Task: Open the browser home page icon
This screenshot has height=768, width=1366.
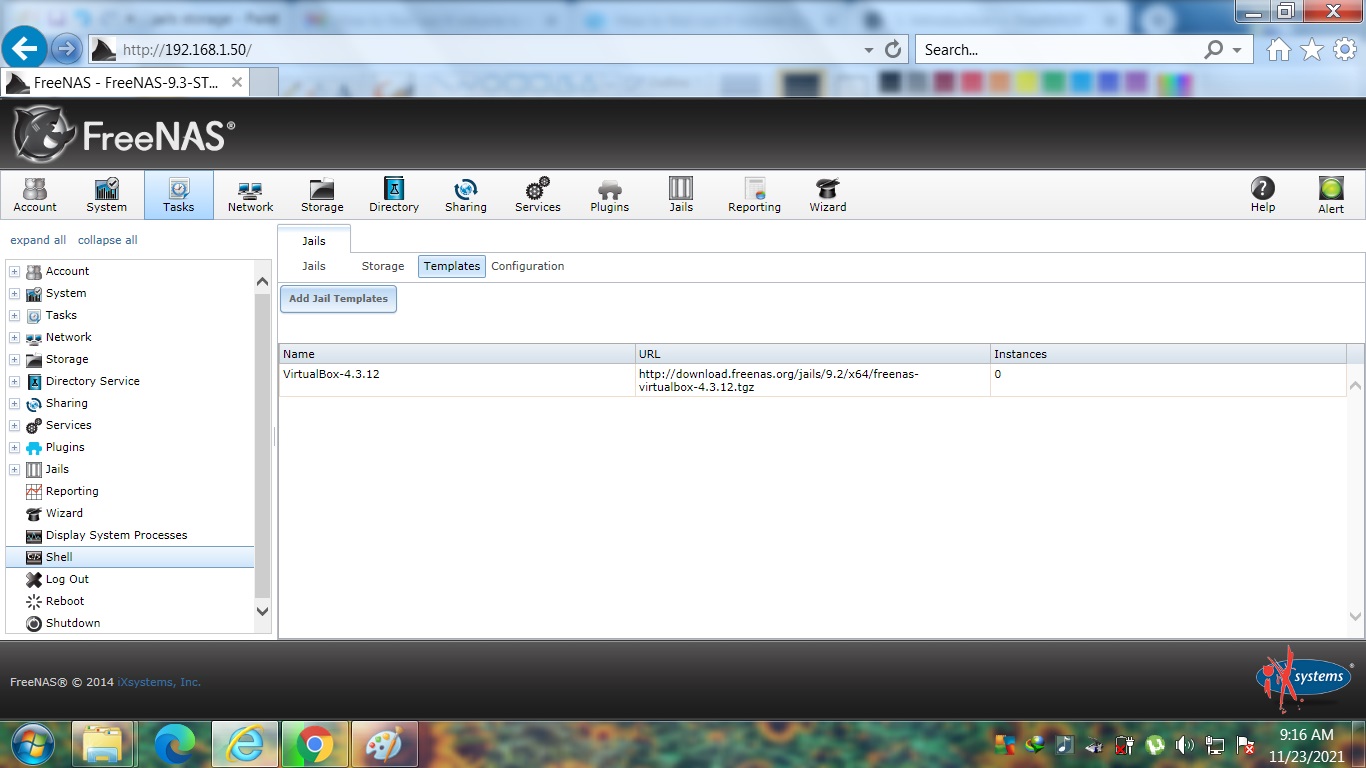Action: tap(1278, 50)
